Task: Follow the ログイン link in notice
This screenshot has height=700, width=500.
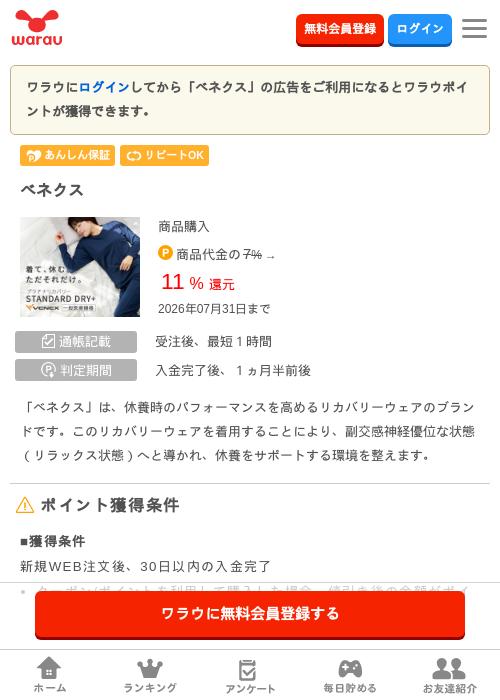Action: click(x=104, y=87)
